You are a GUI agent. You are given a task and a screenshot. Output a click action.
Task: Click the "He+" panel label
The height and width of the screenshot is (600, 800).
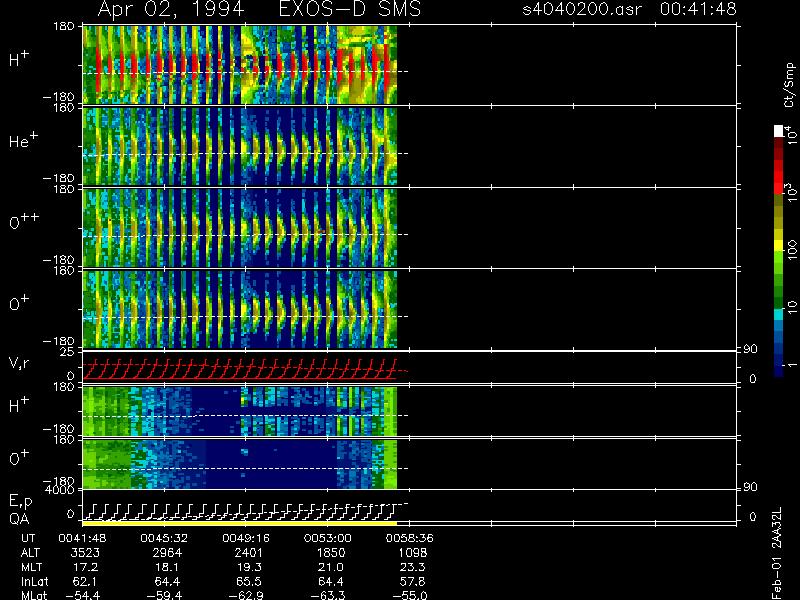[x=23, y=140]
